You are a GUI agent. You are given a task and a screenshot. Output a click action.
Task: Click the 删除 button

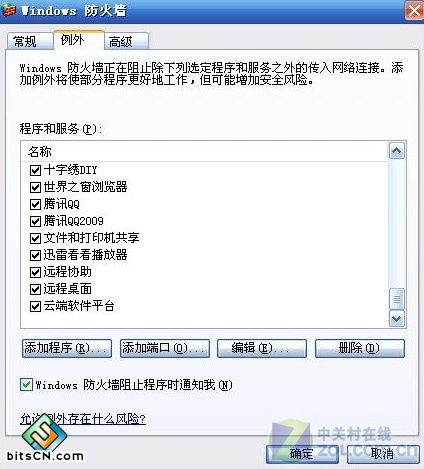click(360, 348)
